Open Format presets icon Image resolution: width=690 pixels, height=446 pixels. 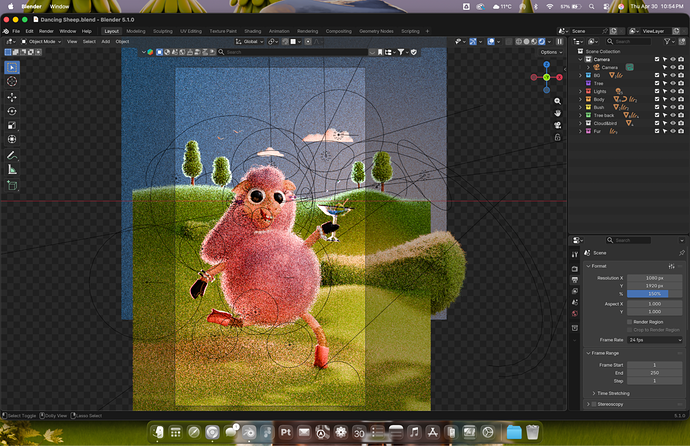672,266
